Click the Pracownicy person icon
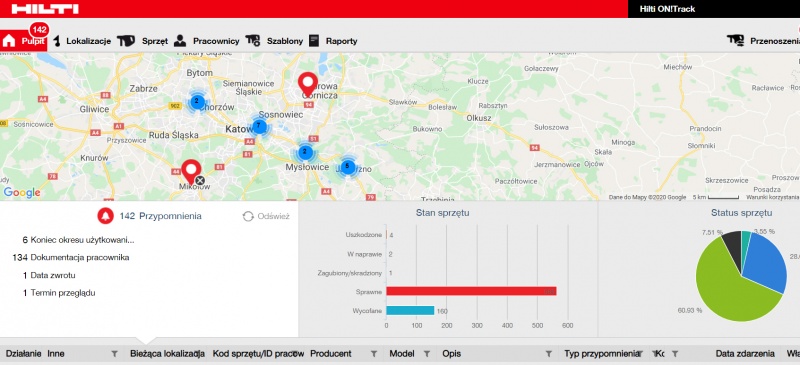The height and width of the screenshot is (365, 800). tap(180, 41)
